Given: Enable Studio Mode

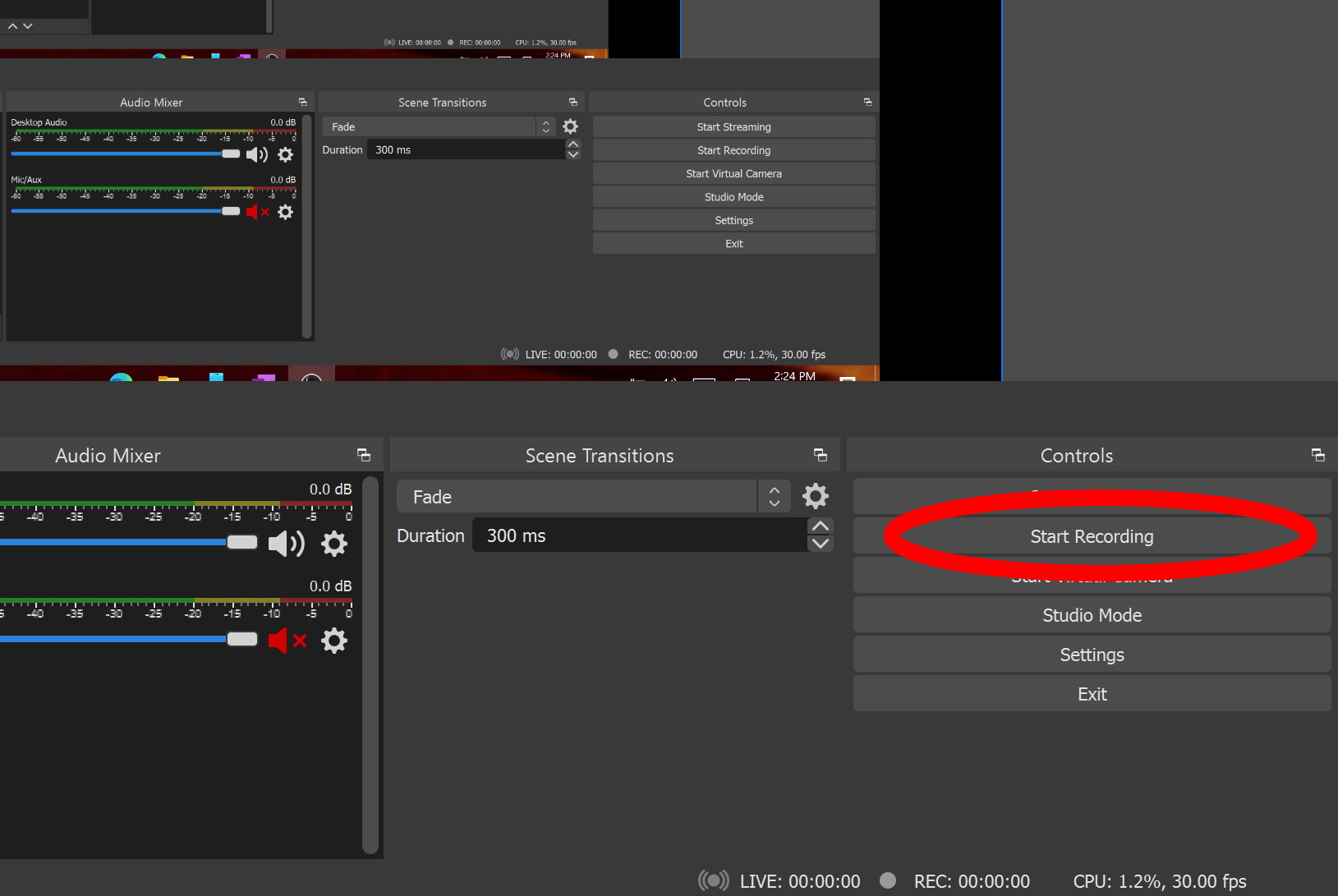Looking at the screenshot, I should [1091, 614].
